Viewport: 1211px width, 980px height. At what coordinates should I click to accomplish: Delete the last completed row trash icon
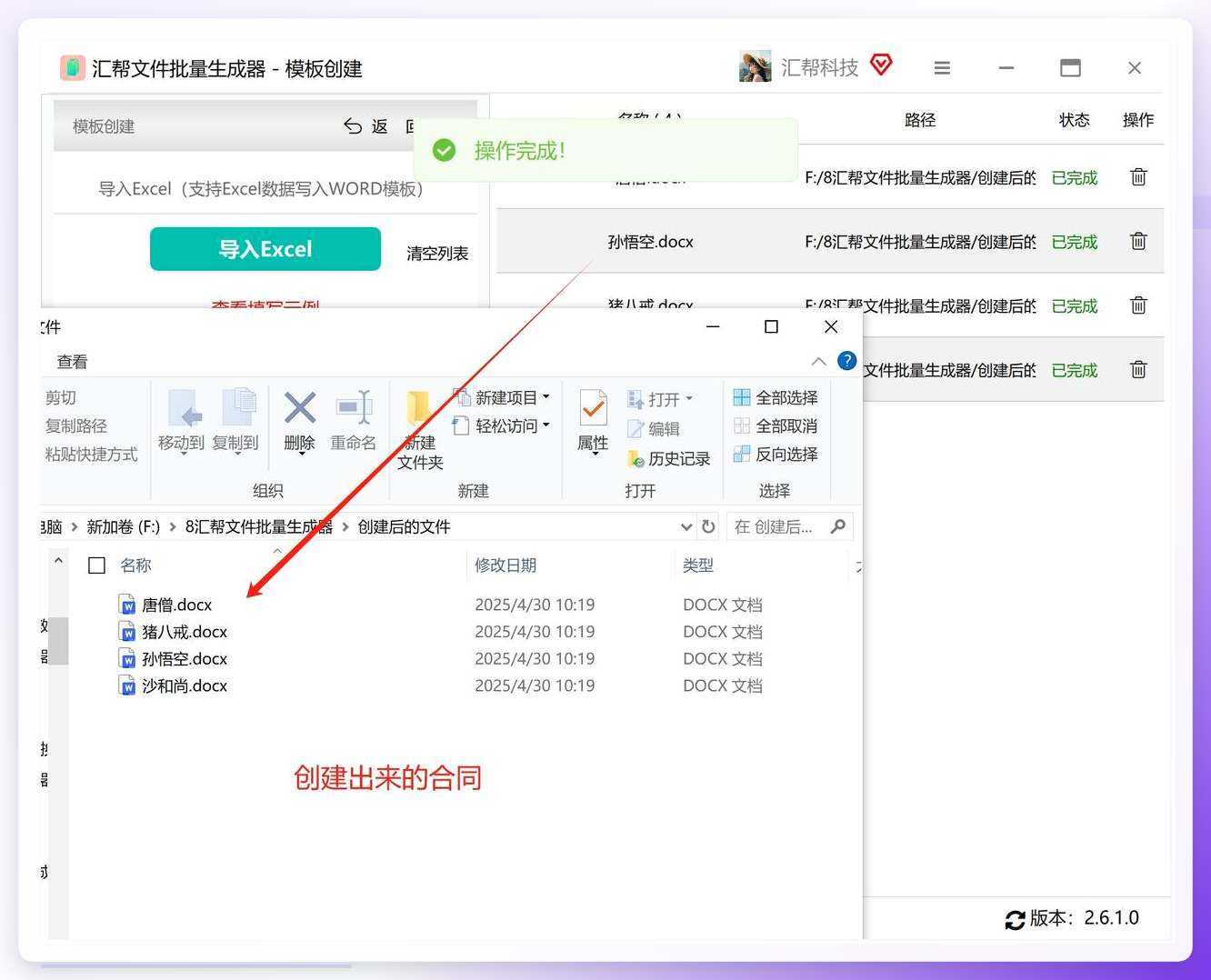click(1138, 370)
